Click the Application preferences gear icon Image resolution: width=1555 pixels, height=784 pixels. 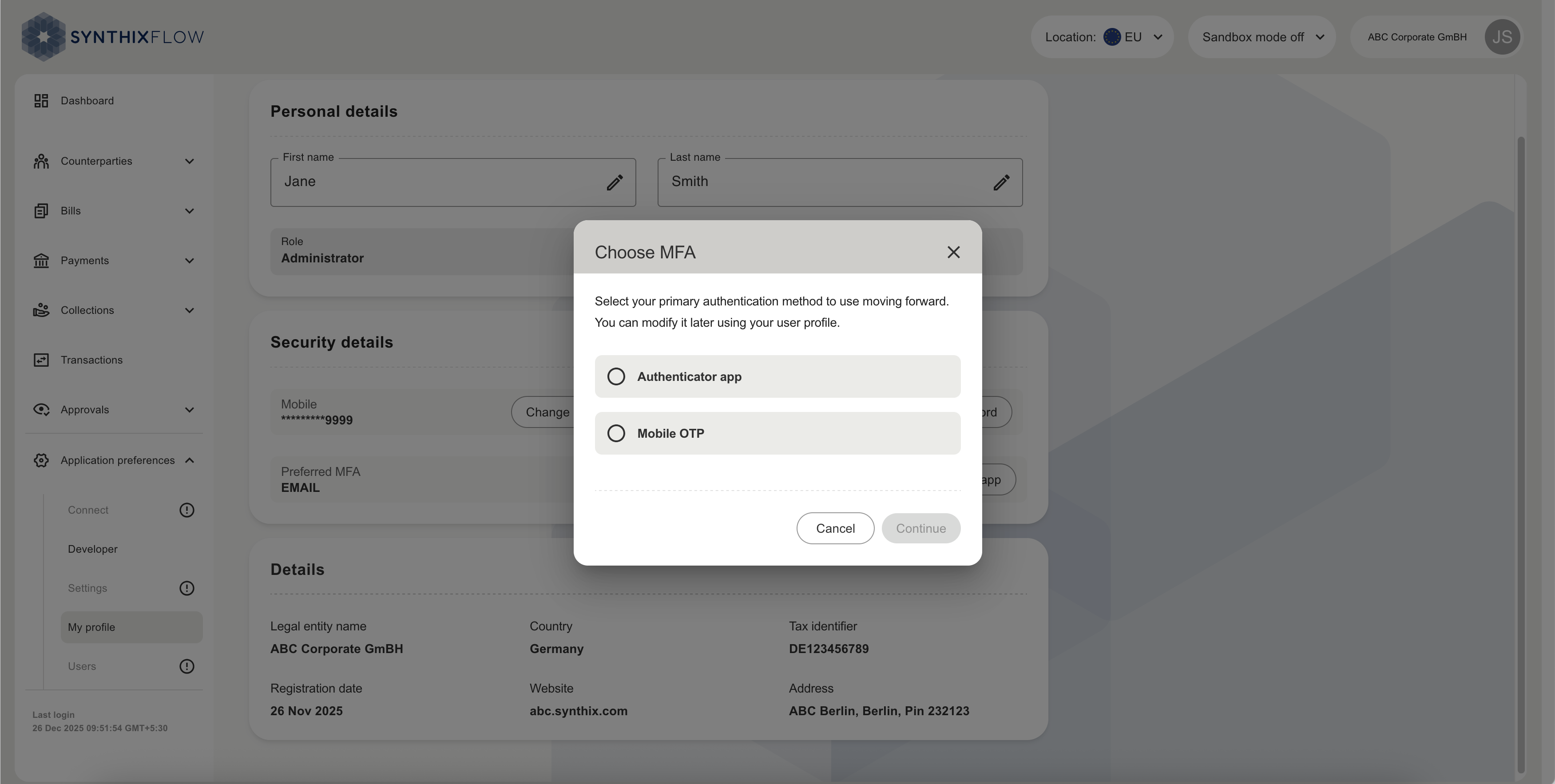coord(41,460)
